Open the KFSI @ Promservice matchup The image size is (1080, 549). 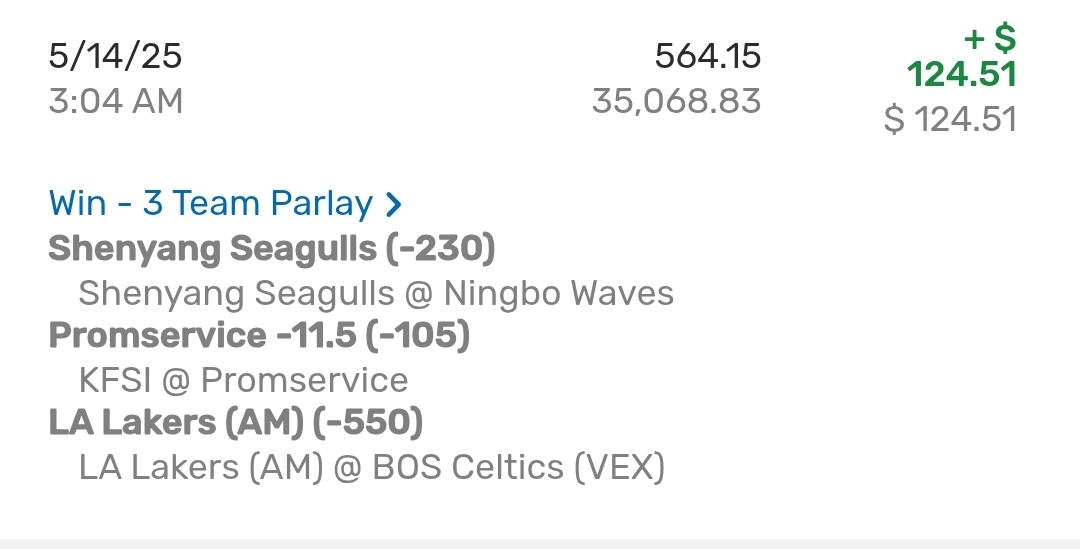tap(243, 380)
